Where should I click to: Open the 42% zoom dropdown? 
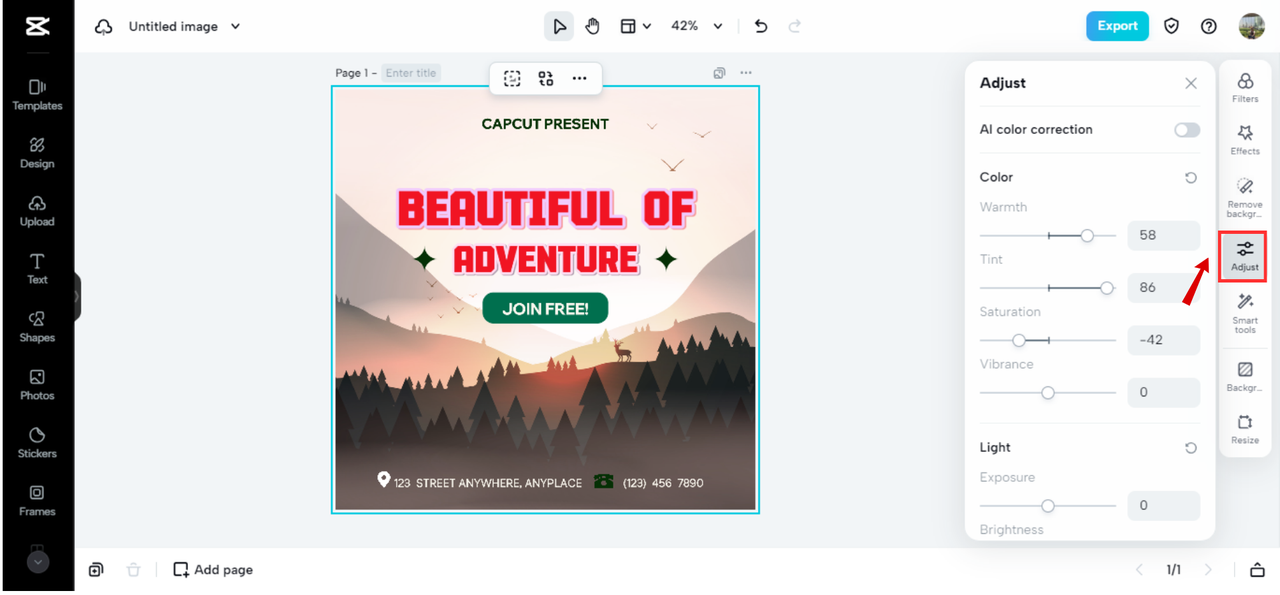click(696, 26)
